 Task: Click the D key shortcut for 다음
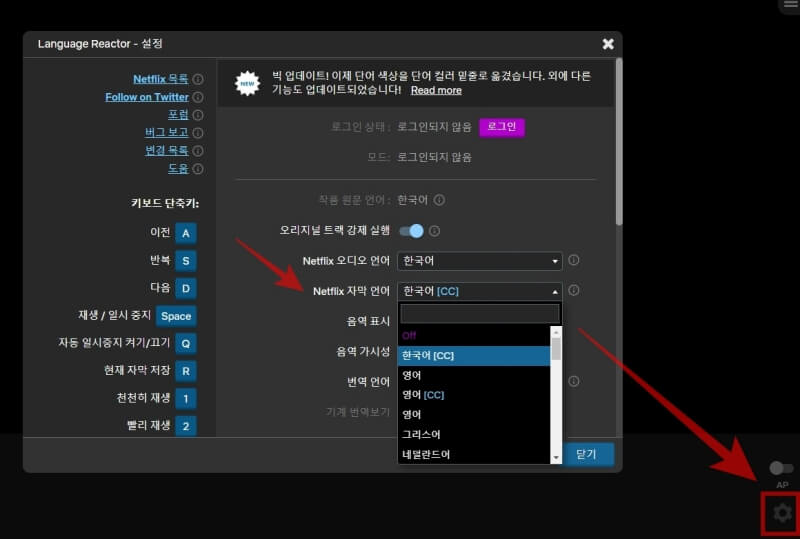(186, 288)
